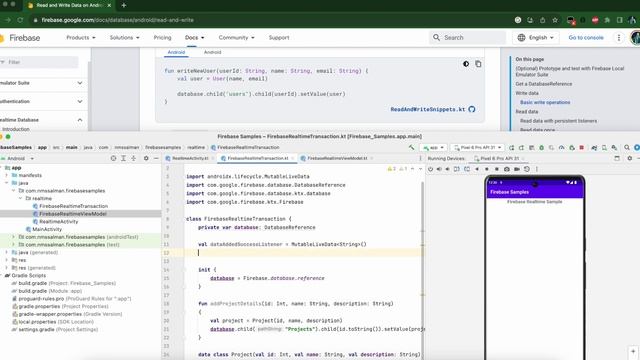640x360 pixels.
Task: Click the green debug bug icon
Action: pyautogui.click(x=542, y=147)
